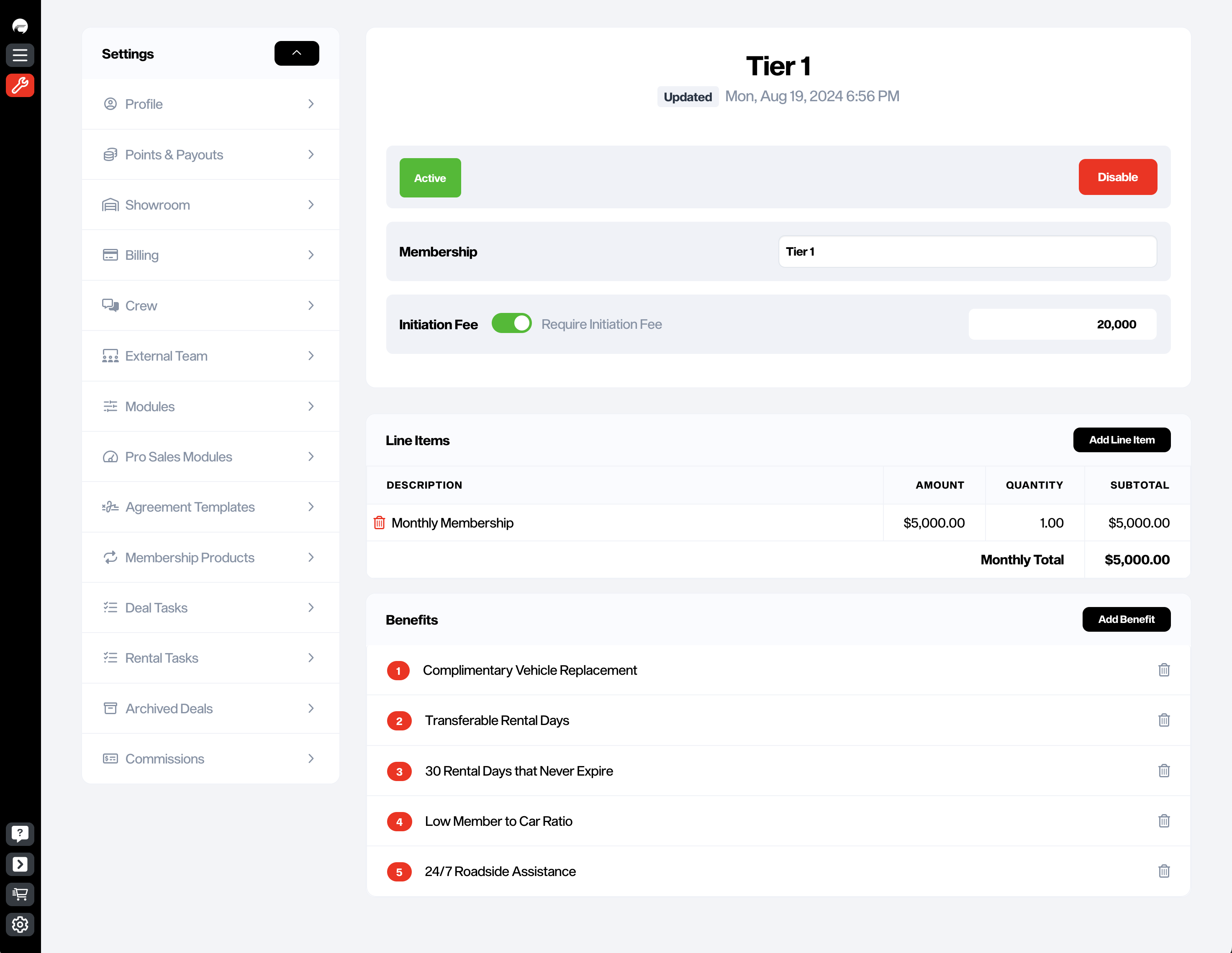Expand the Billing settings chevron
The height and width of the screenshot is (953, 1232).
[x=311, y=255]
